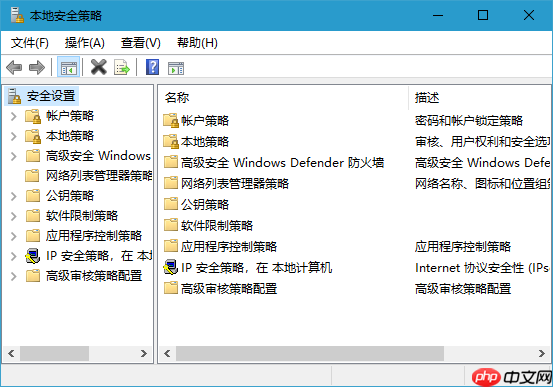Click the 应用程序控制策略 folder icon in list
This screenshot has width=553, height=387.
point(171,246)
